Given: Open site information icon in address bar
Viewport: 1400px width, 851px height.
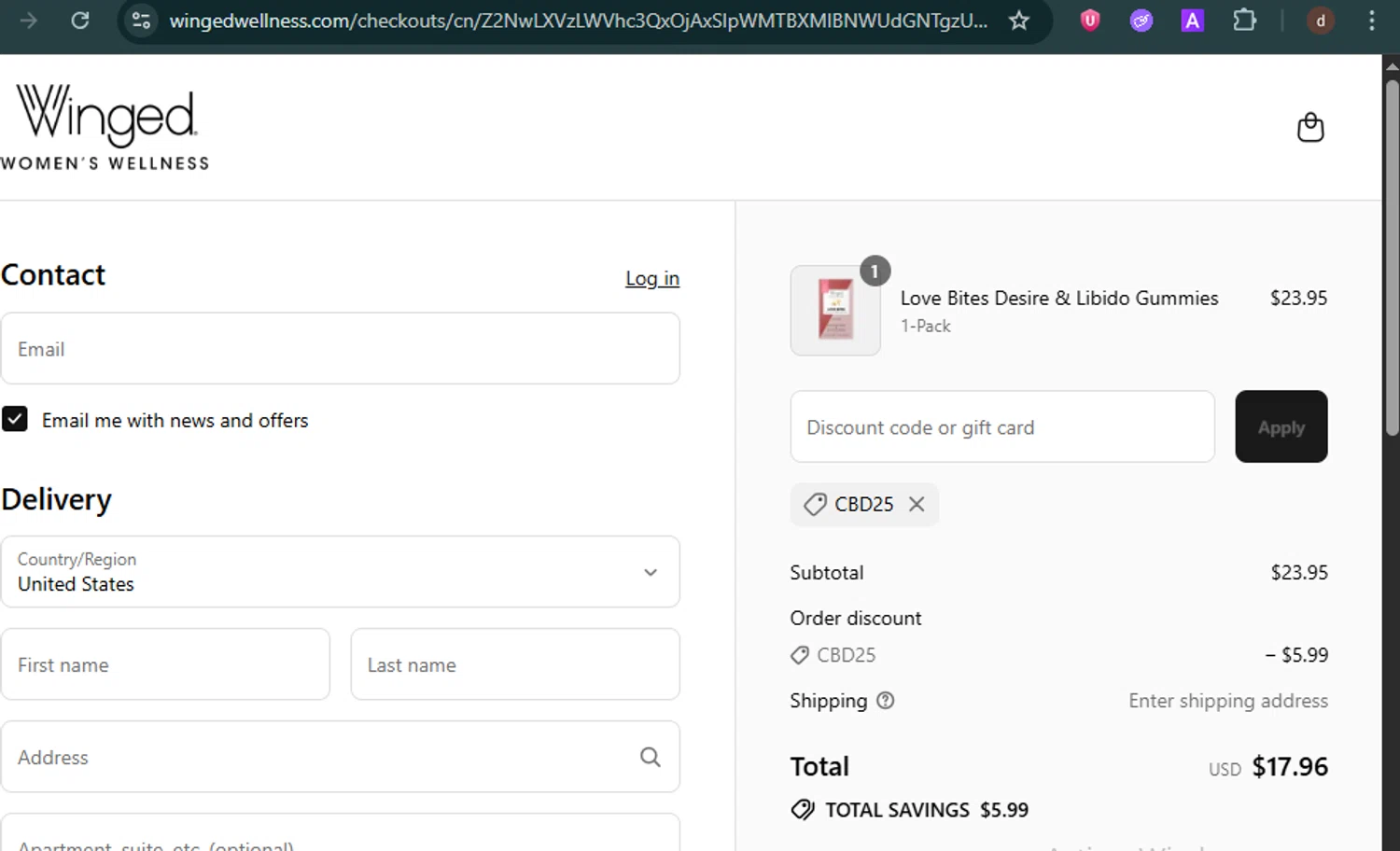Looking at the screenshot, I should 141,20.
